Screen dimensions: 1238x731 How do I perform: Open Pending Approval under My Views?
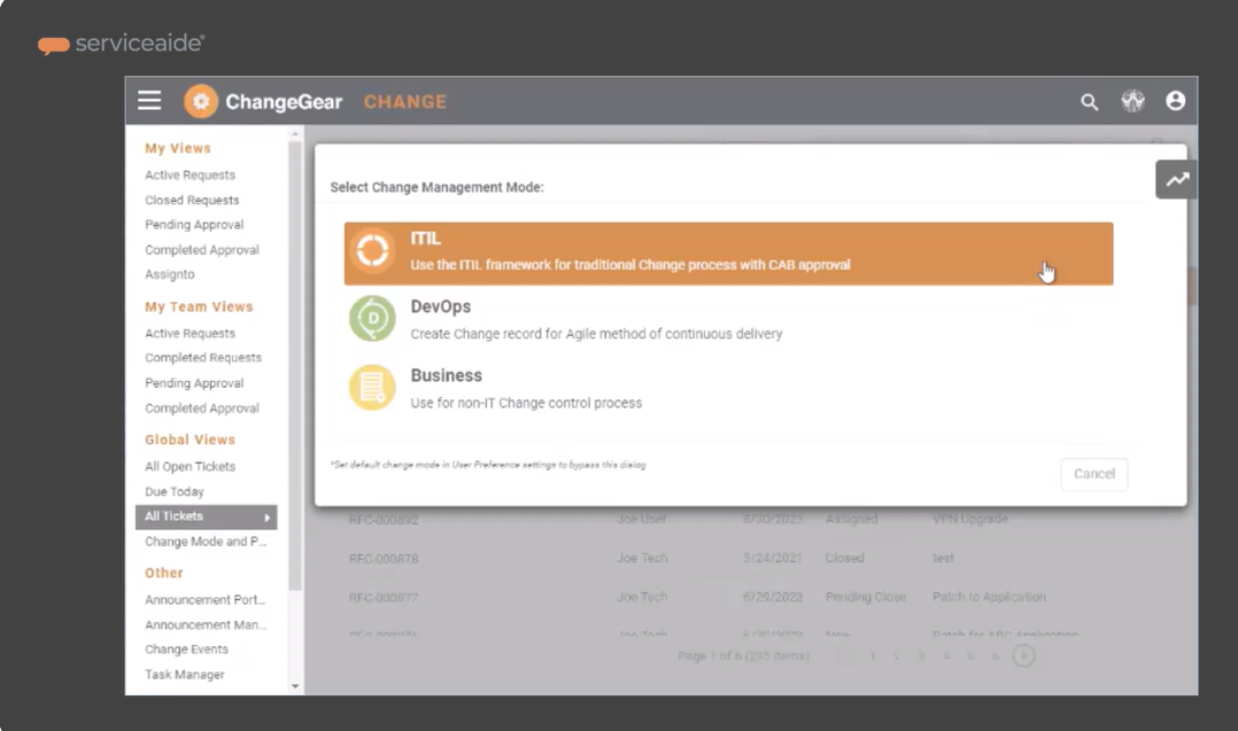coord(194,225)
